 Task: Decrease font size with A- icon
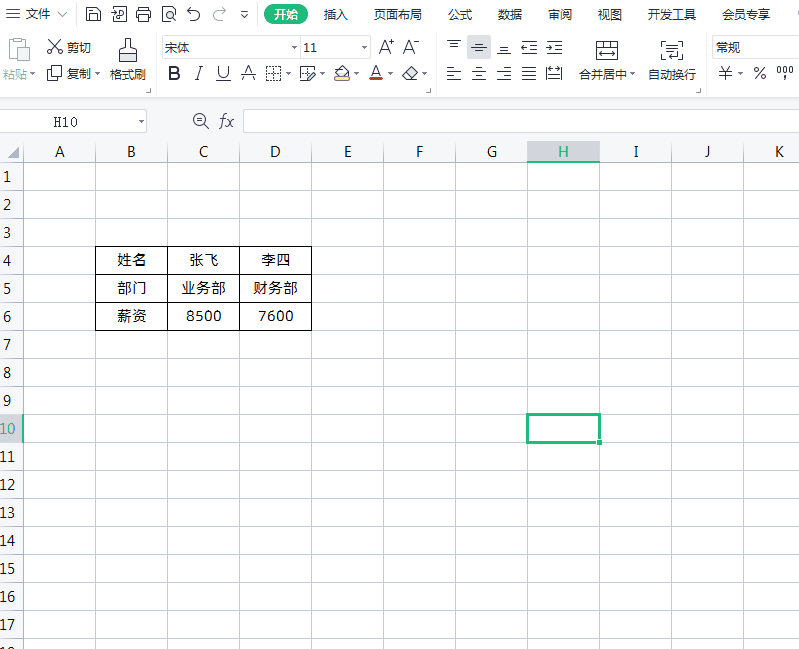pos(411,47)
